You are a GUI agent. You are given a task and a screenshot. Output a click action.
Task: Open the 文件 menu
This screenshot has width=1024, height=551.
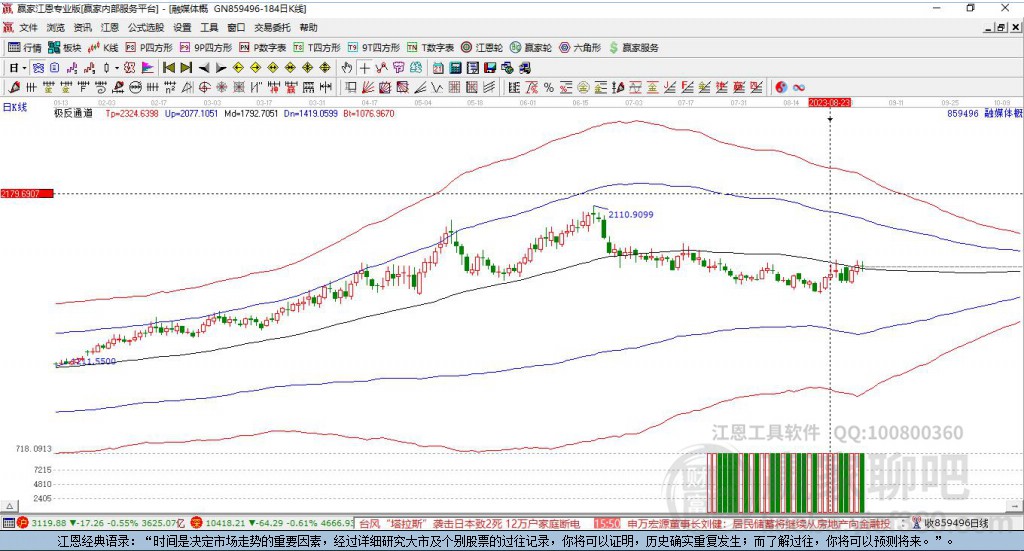click(x=28, y=27)
